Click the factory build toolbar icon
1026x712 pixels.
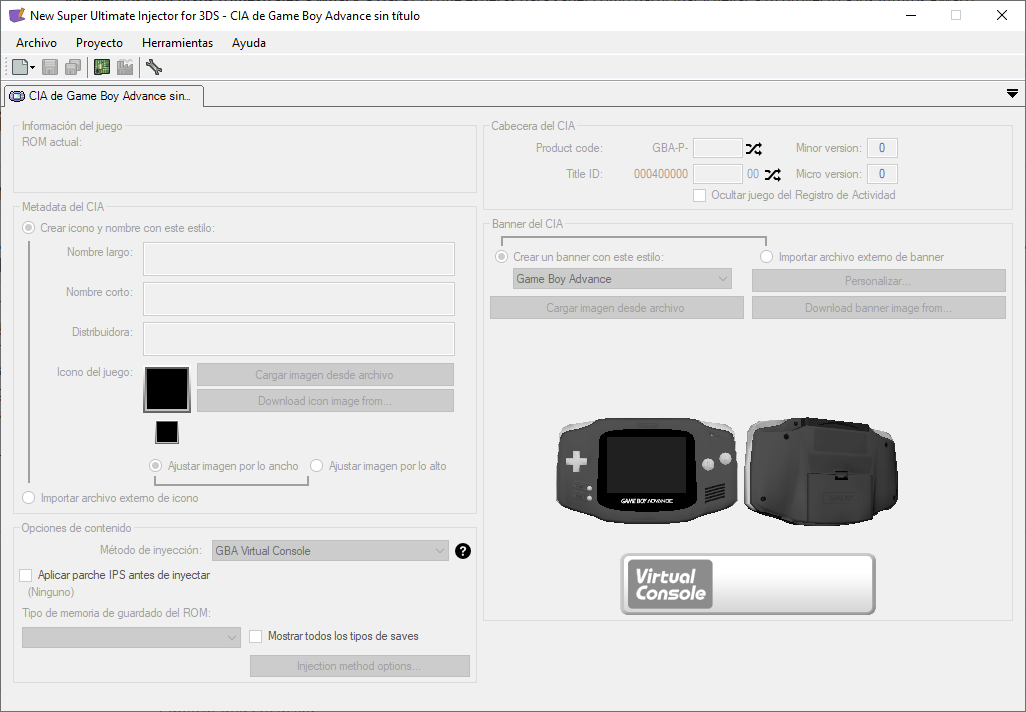coord(125,67)
